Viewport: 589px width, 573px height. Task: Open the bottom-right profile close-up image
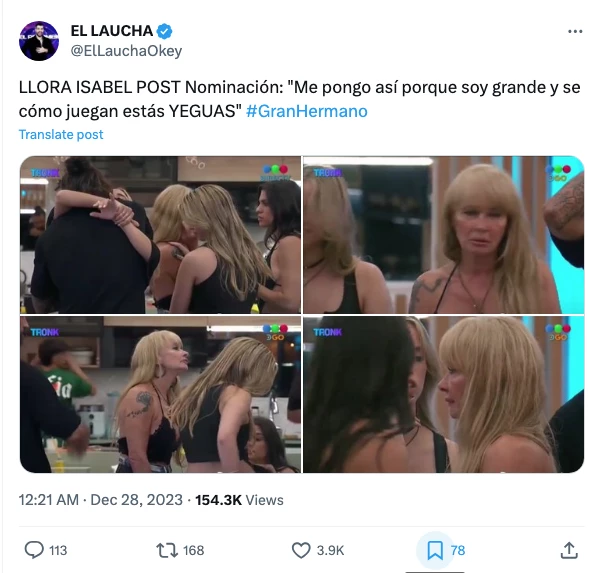point(444,395)
